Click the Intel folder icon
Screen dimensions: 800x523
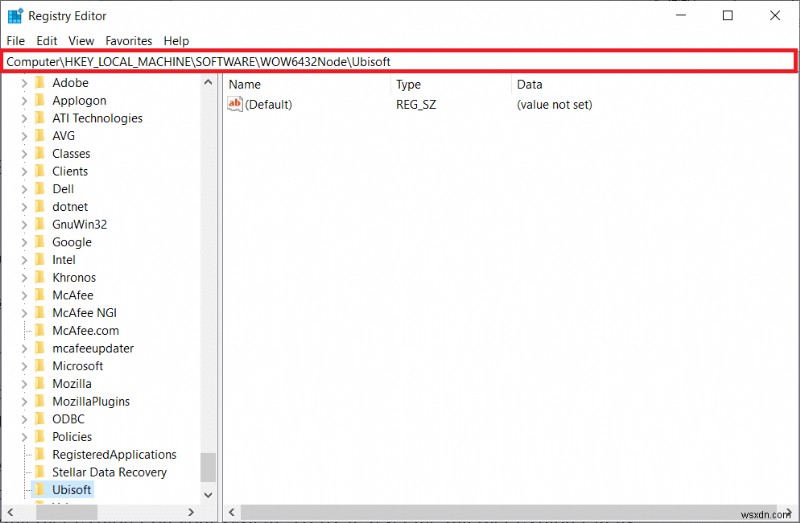point(40,260)
